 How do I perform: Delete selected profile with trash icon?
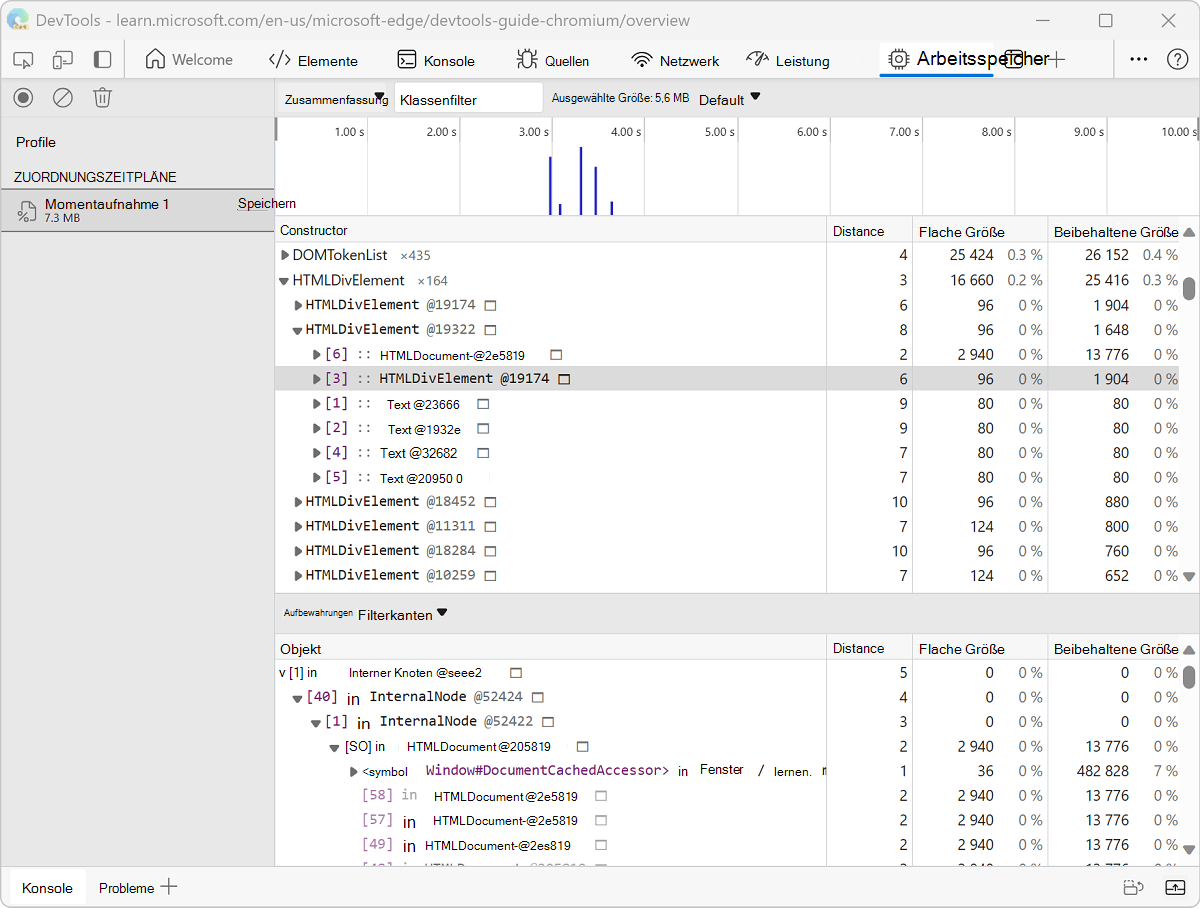coord(102,97)
